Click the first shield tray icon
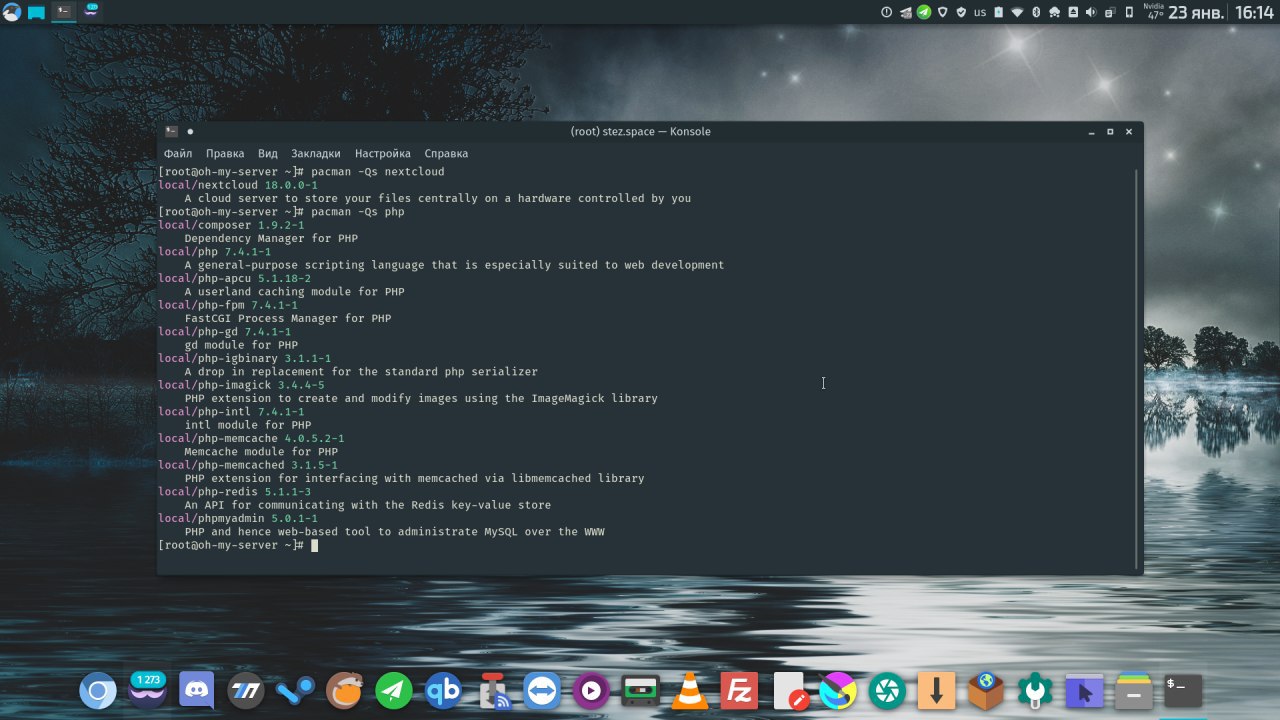This screenshot has height=720, width=1280. (943, 12)
